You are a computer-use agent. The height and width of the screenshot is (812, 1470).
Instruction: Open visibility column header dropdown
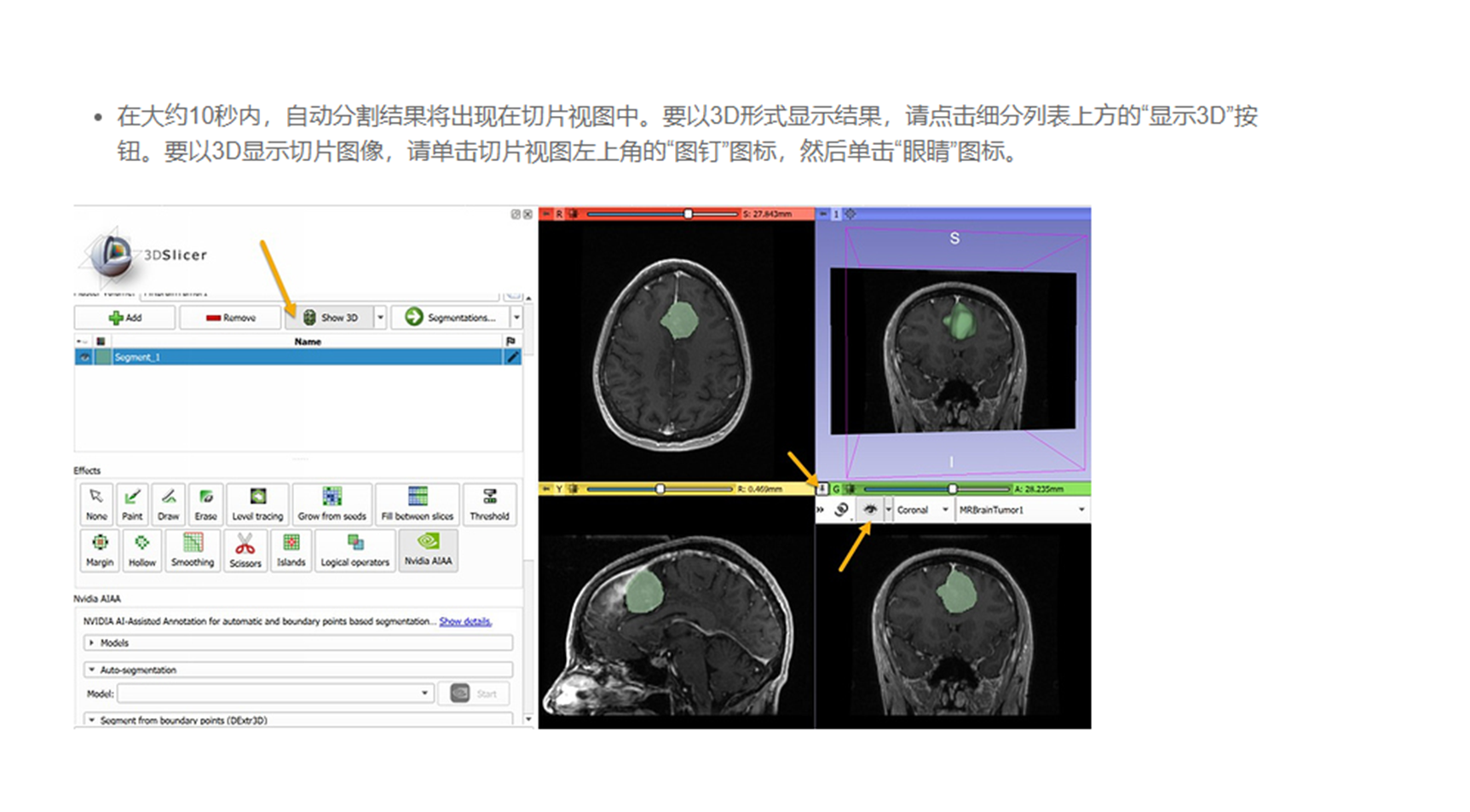(x=83, y=341)
